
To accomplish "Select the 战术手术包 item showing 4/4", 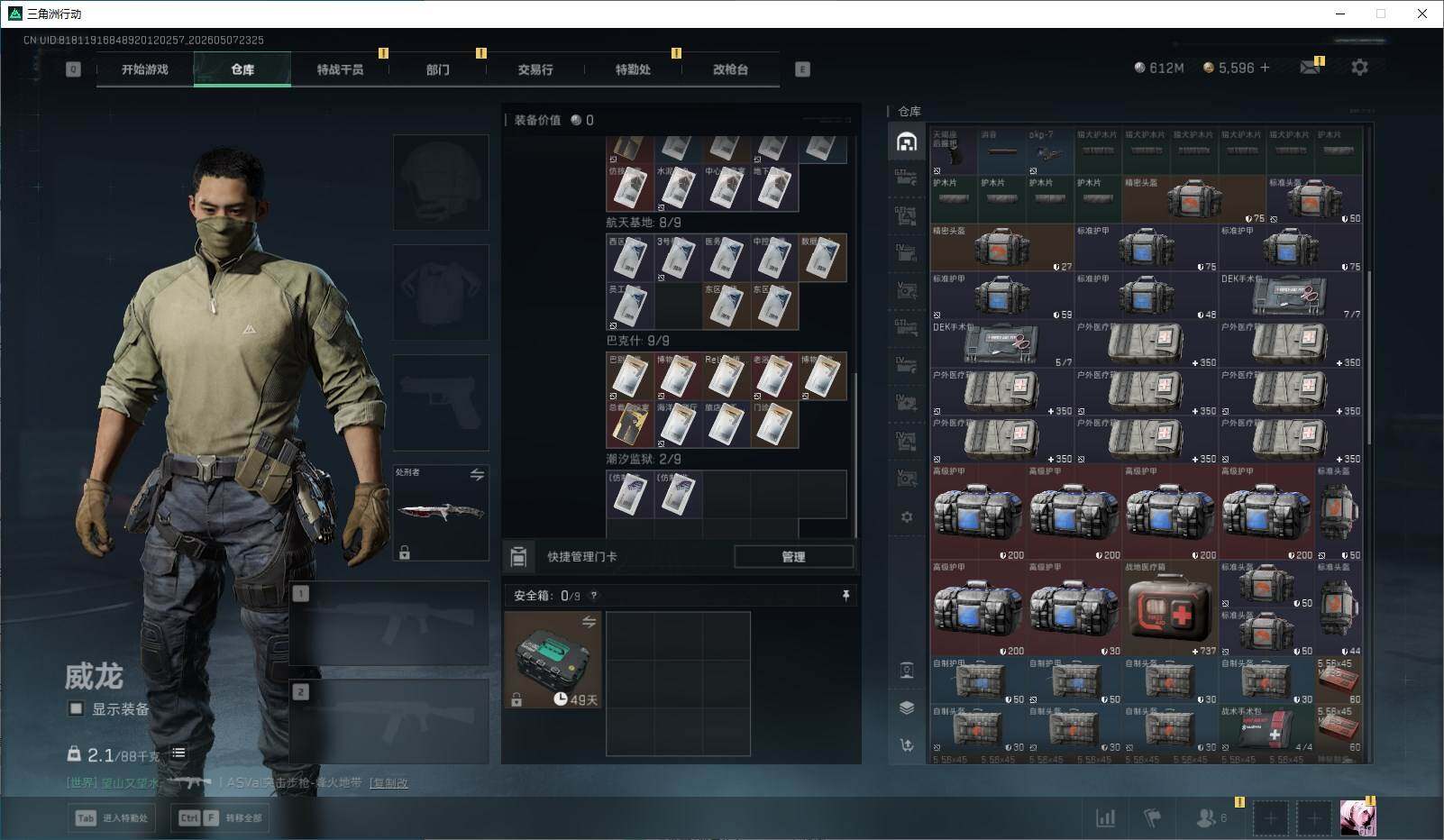I will 1267,729.
